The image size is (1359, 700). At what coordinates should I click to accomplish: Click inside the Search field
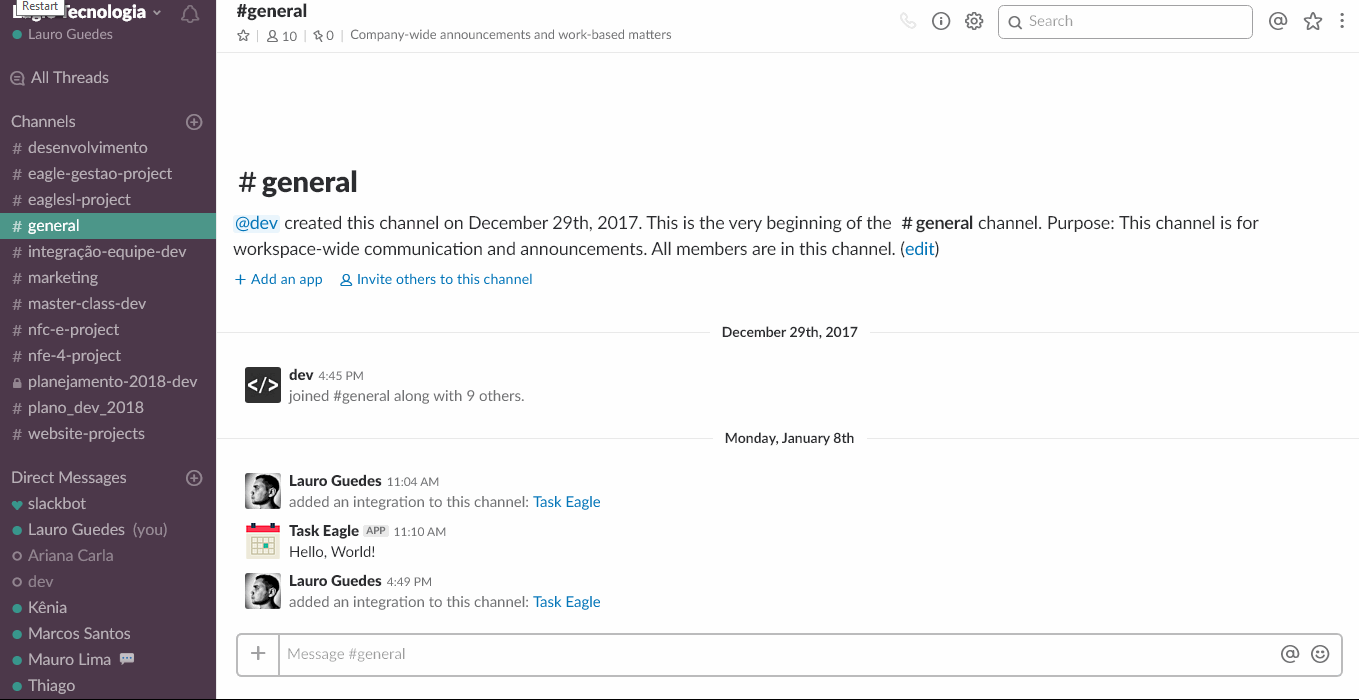point(1124,21)
